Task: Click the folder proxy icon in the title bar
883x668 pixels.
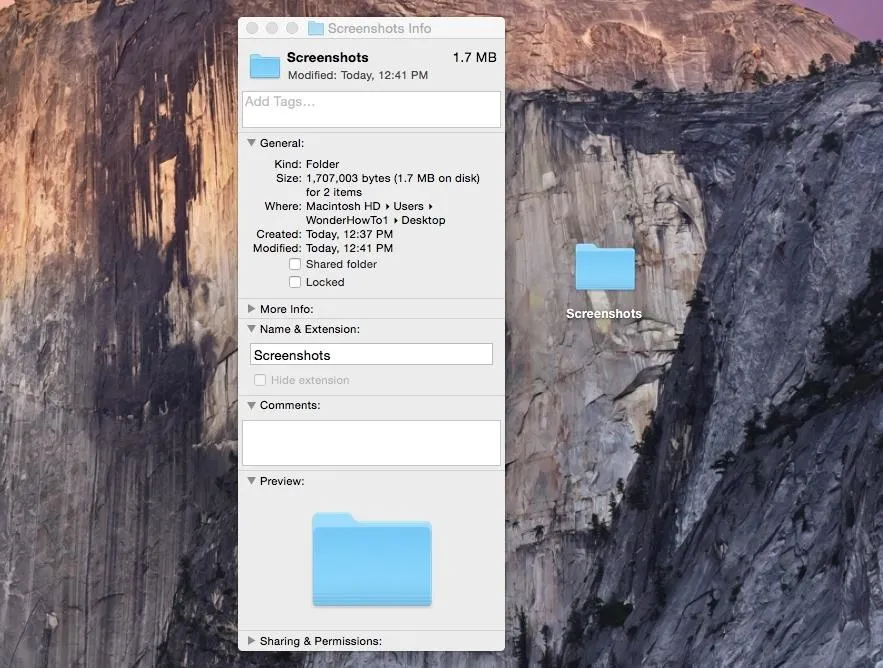Action: [x=316, y=28]
